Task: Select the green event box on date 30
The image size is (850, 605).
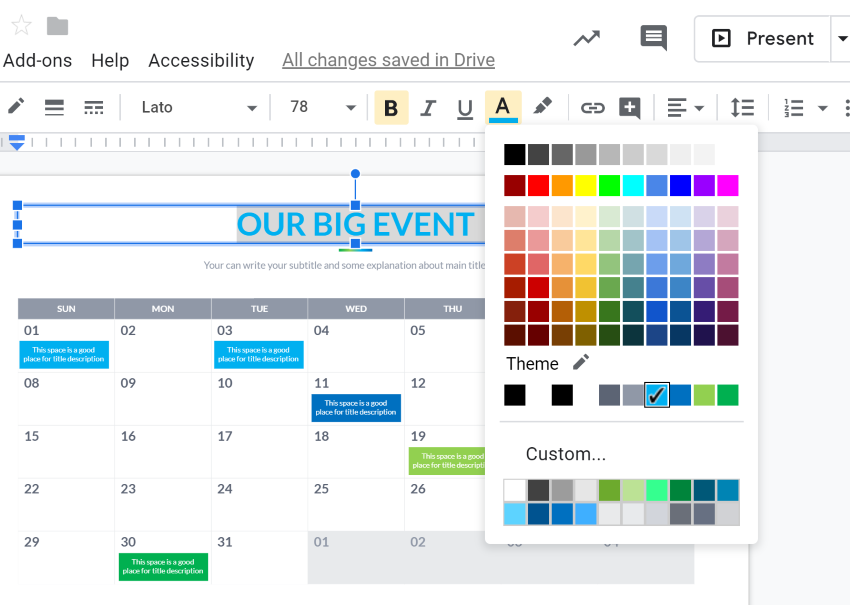Action: [163, 567]
